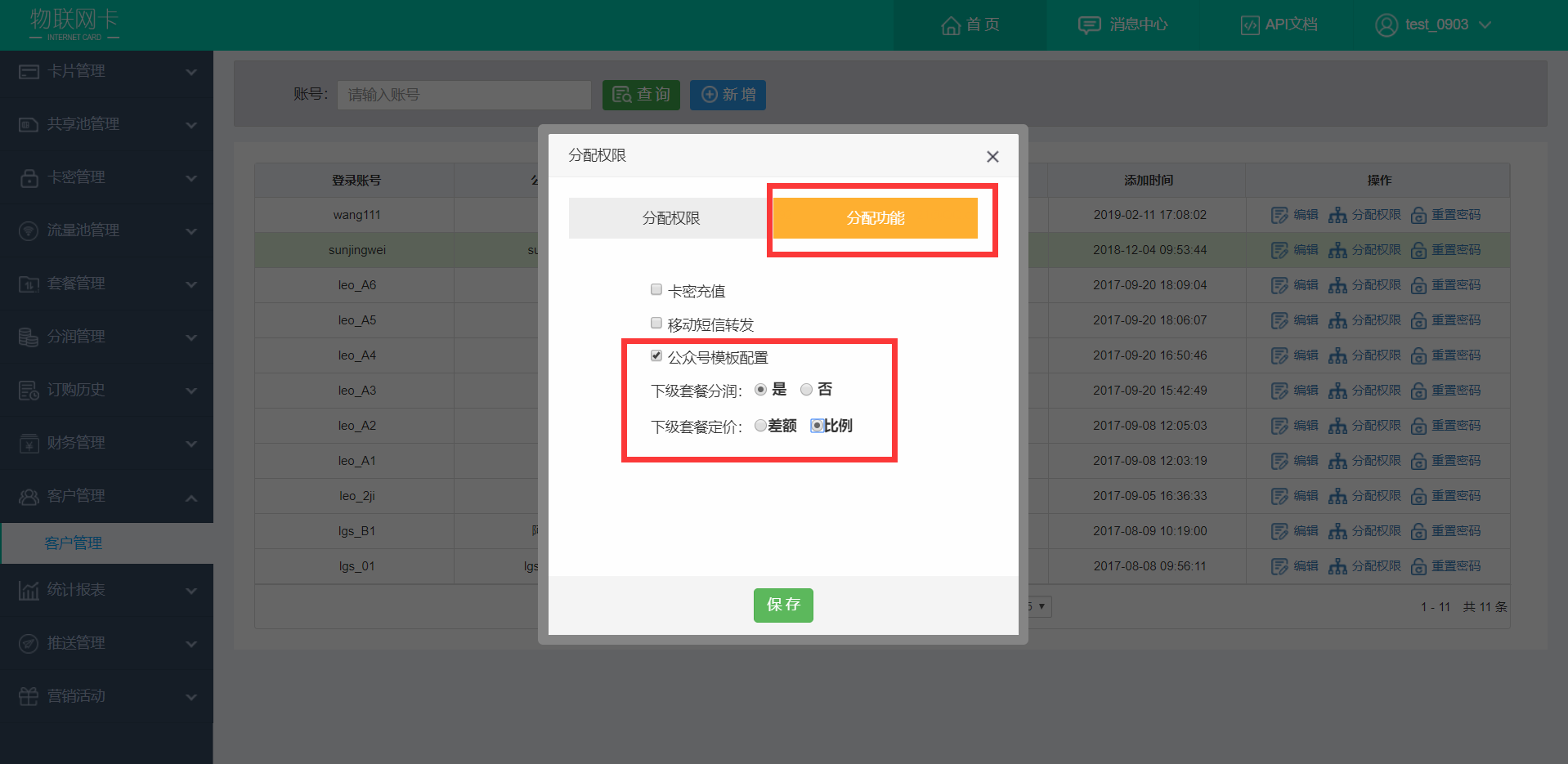The width and height of the screenshot is (1568, 764).
Task: Click the 客户管理 people icon
Action: coord(29,497)
